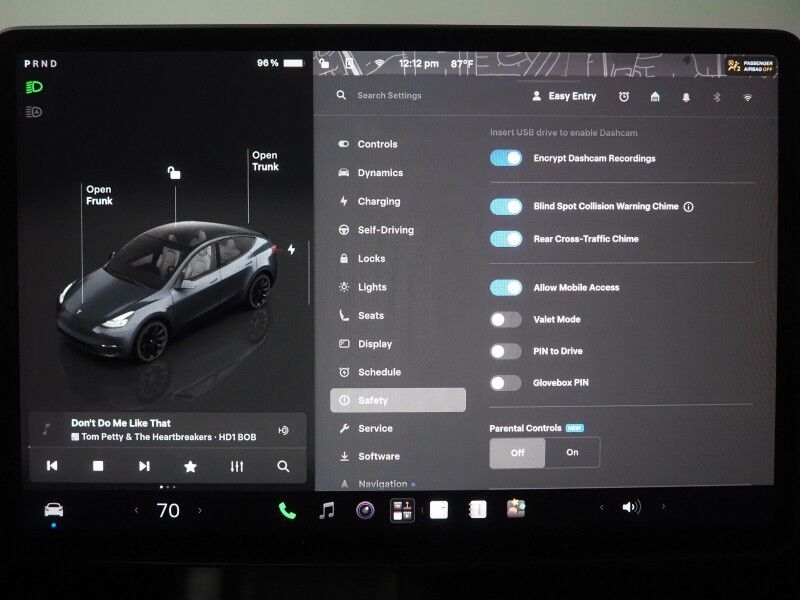Viewport: 800px width, 600px height.
Task: Open the camera app icon
Action: pyautogui.click(x=365, y=510)
